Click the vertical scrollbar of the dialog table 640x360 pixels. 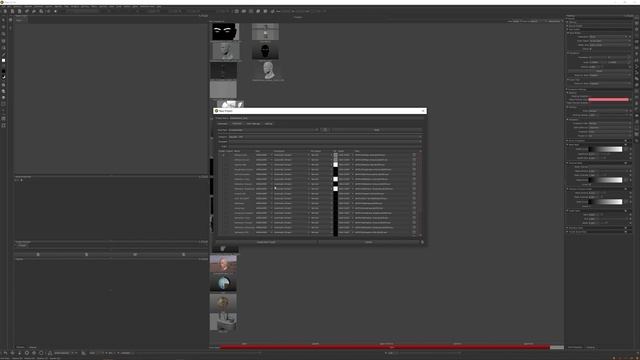pos(420,193)
